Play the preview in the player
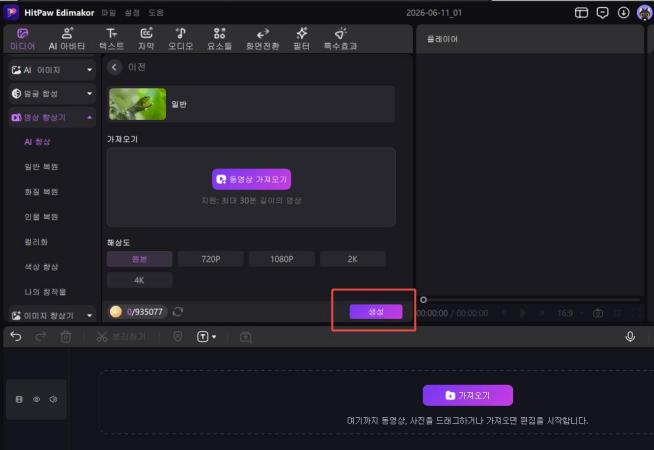 [522, 313]
